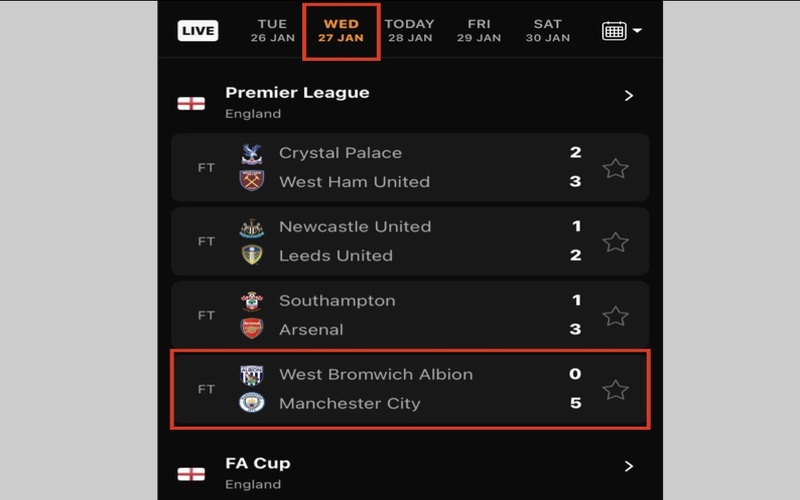Select the WED 27 JAN date tab
This screenshot has height=500, width=800.
(341, 31)
